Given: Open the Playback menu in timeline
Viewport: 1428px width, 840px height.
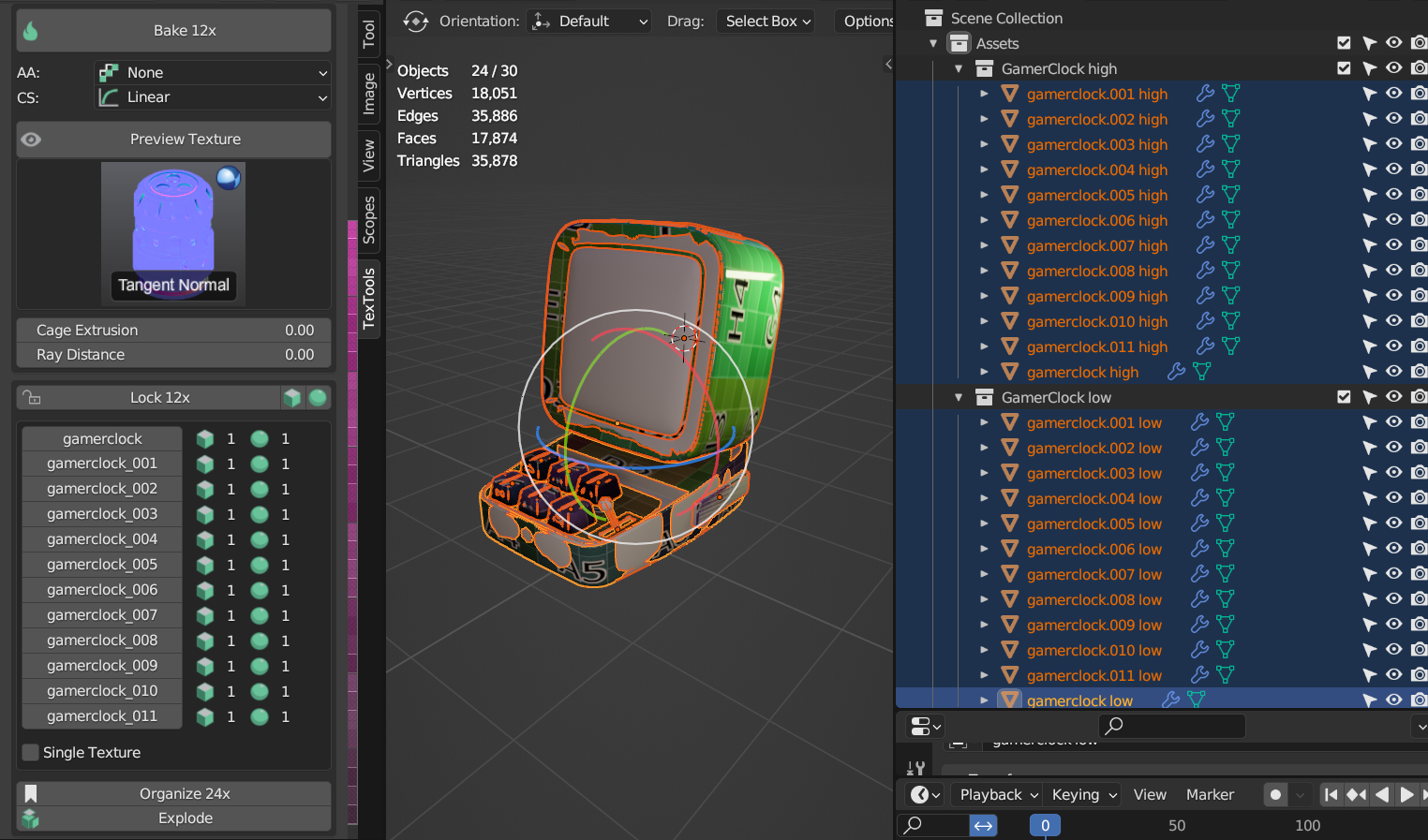Looking at the screenshot, I should pos(995,794).
